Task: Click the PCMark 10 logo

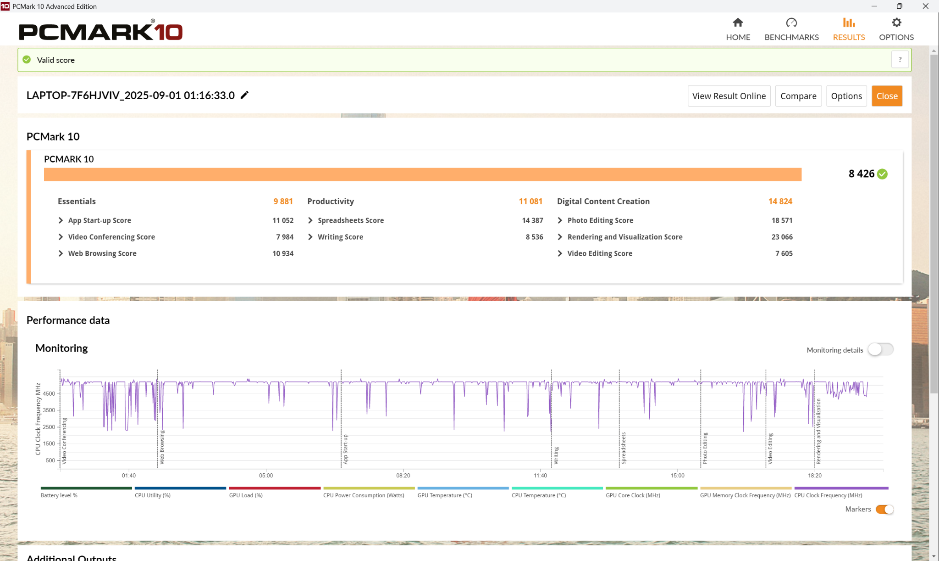Action: [x=101, y=31]
